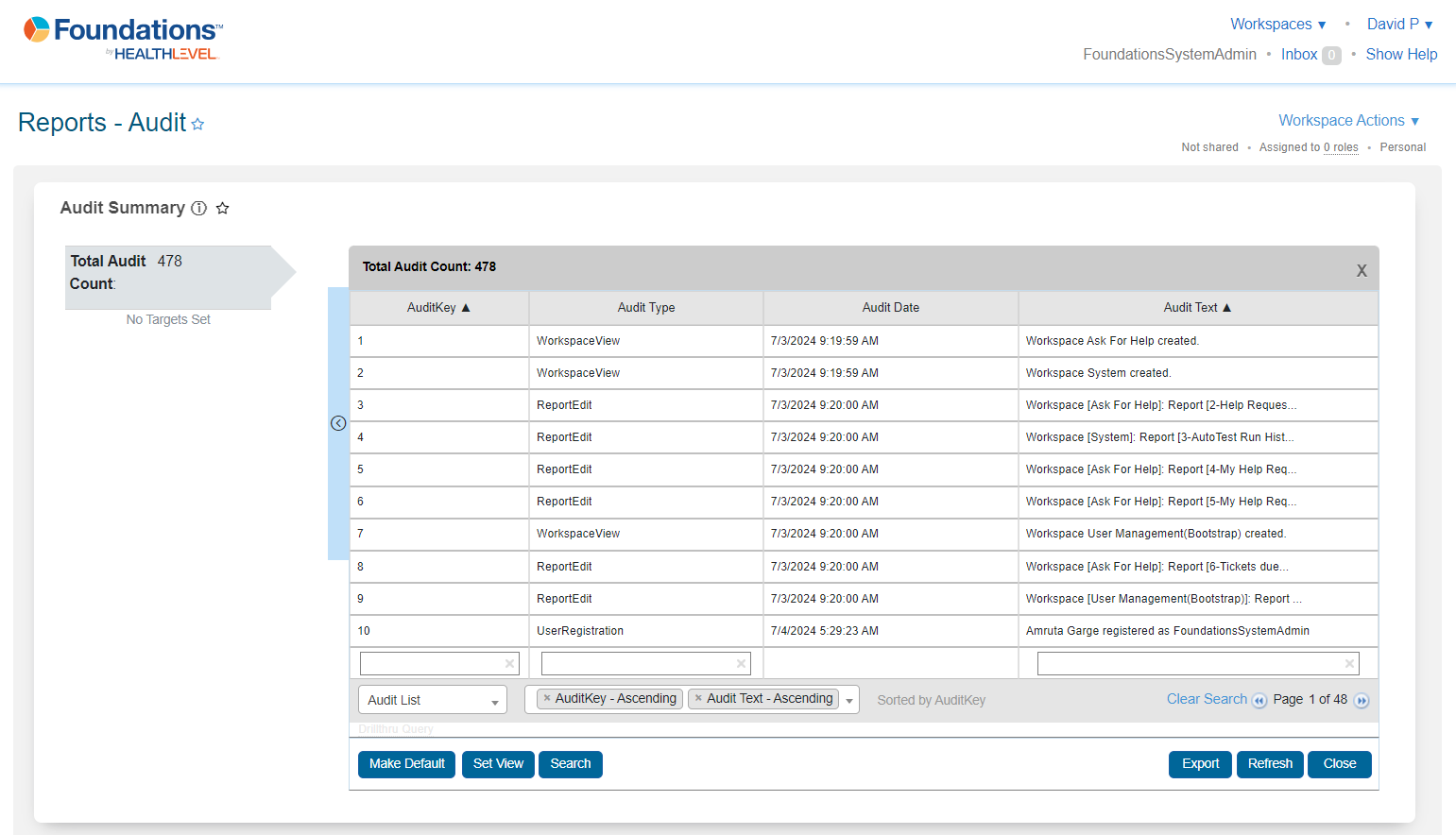
Task: Click the Audit Type filter input field
Action: [x=638, y=664]
